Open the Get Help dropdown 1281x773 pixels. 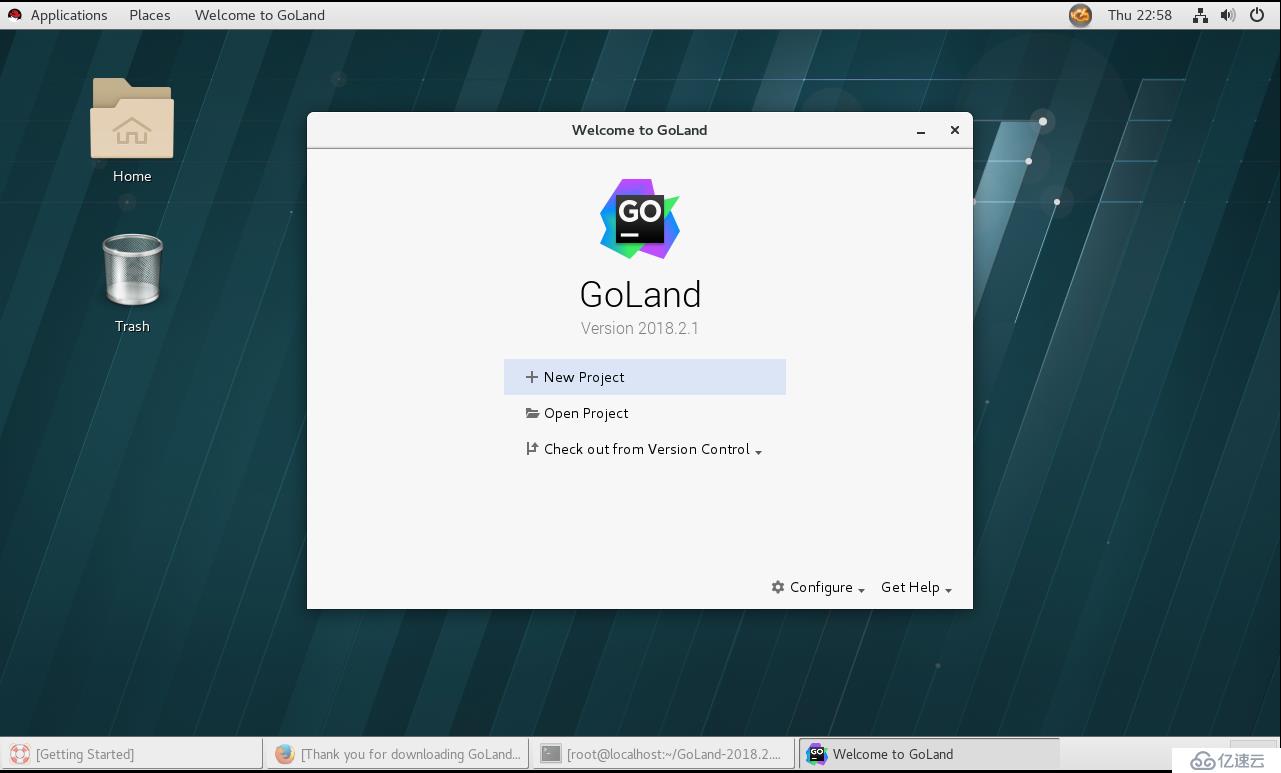coord(916,587)
